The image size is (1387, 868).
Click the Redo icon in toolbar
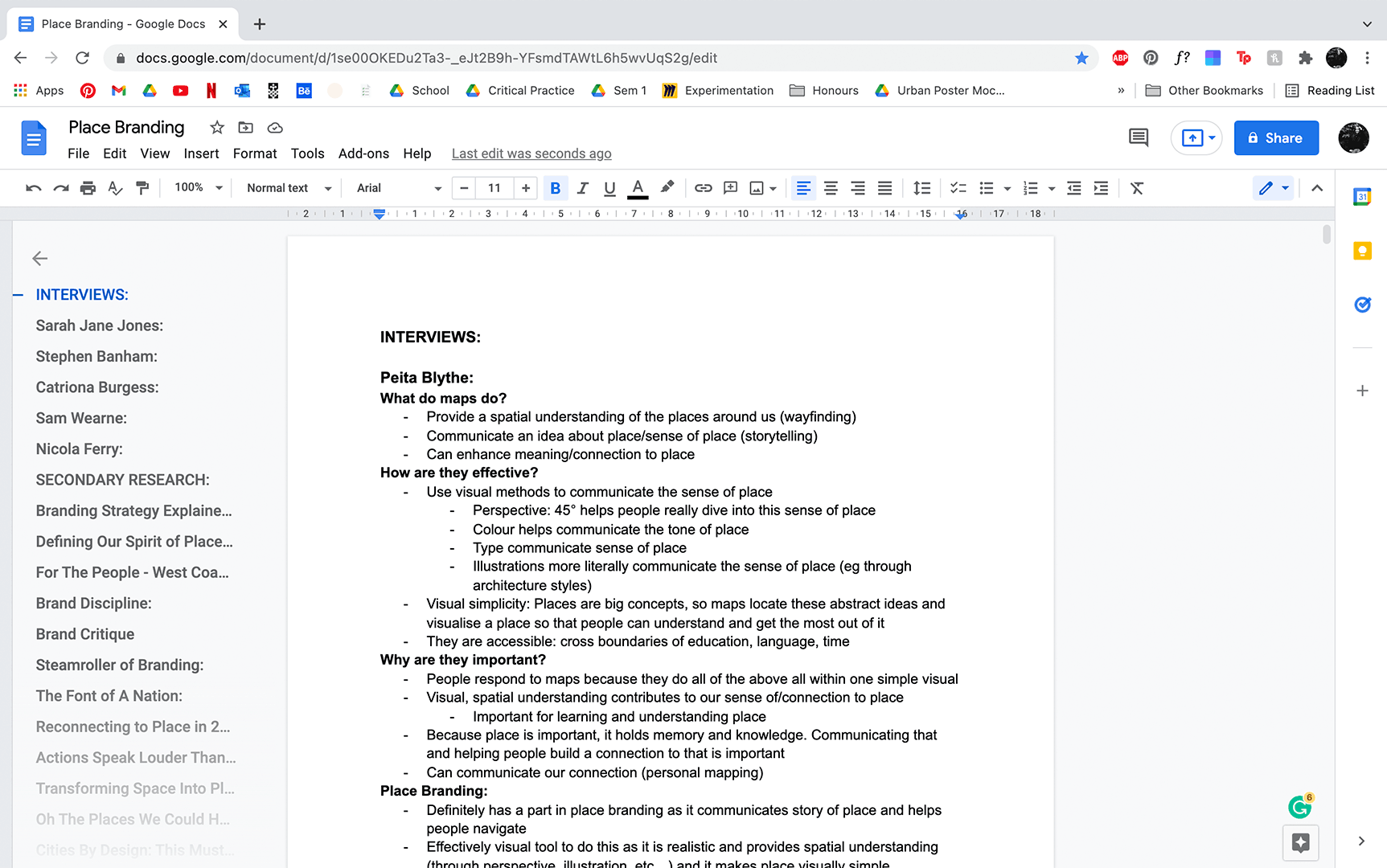click(x=61, y=188)
